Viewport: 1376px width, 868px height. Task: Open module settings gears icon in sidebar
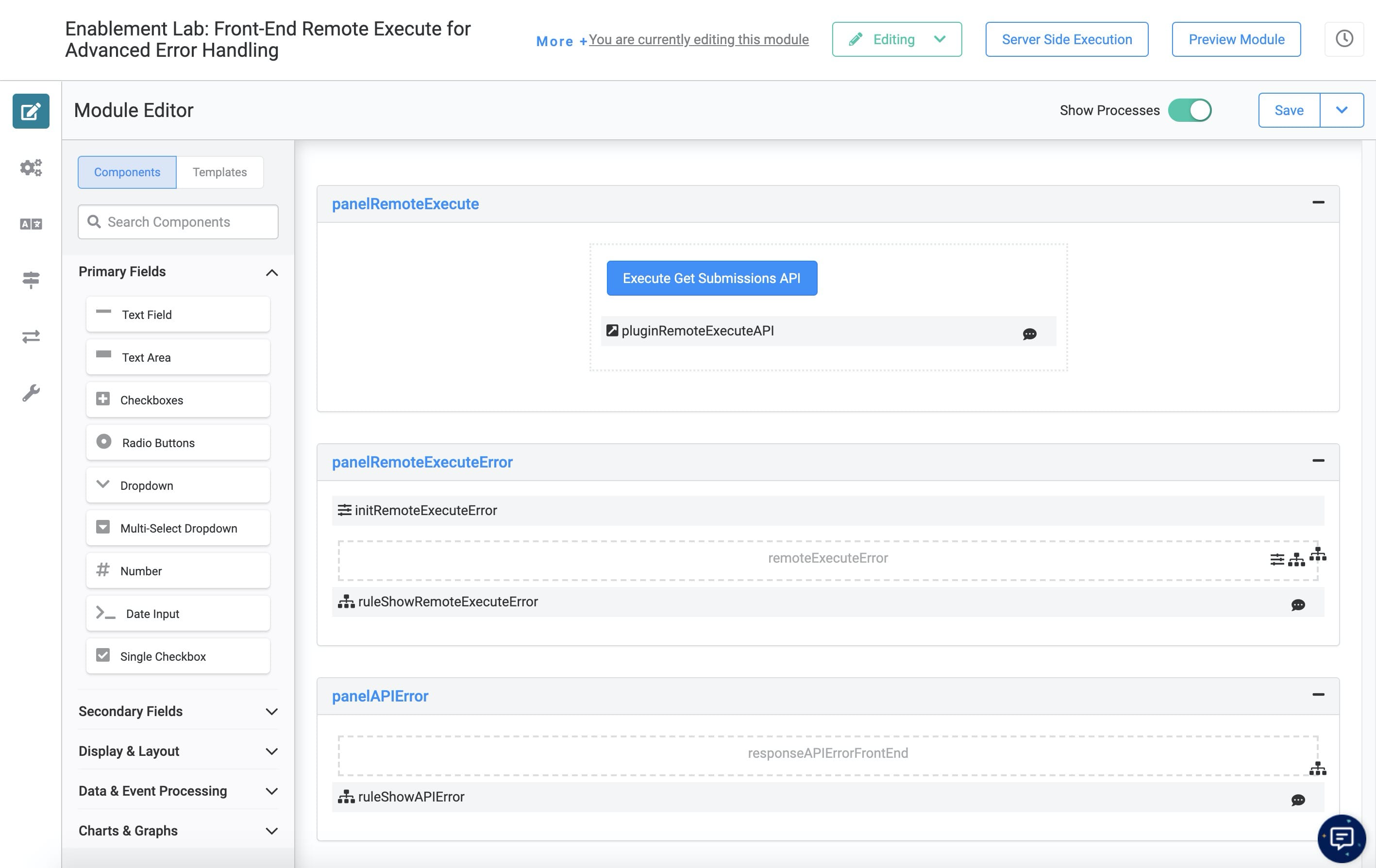31,167
